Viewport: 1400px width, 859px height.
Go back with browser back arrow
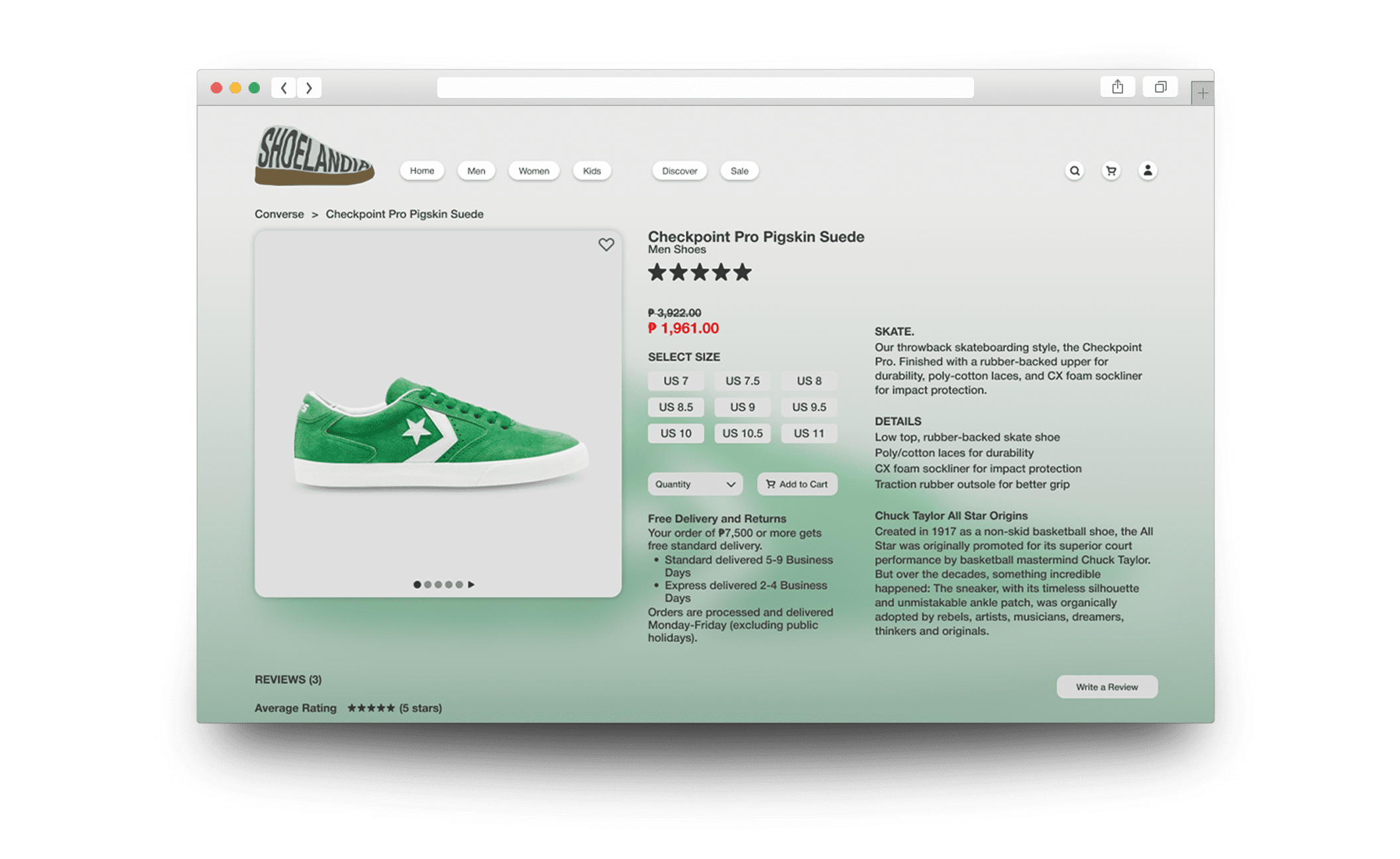[284, 87]
